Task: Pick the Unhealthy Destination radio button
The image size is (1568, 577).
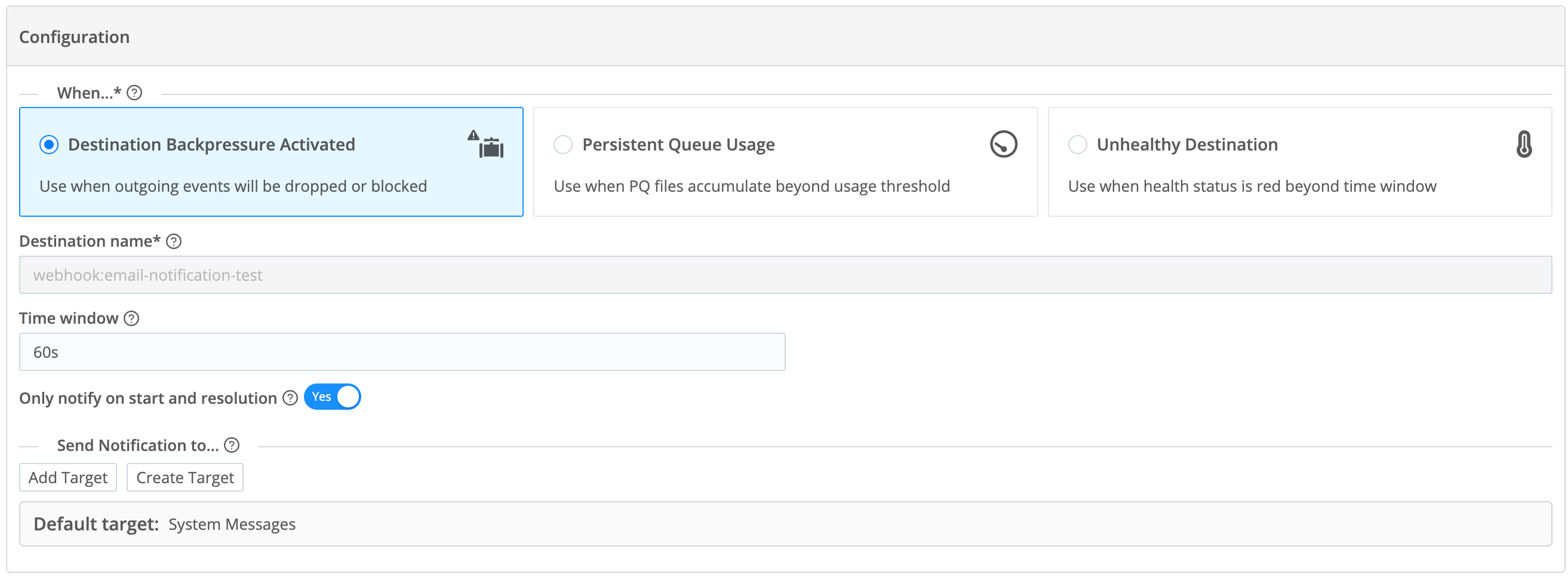Action: click(x=1077, y=145)
